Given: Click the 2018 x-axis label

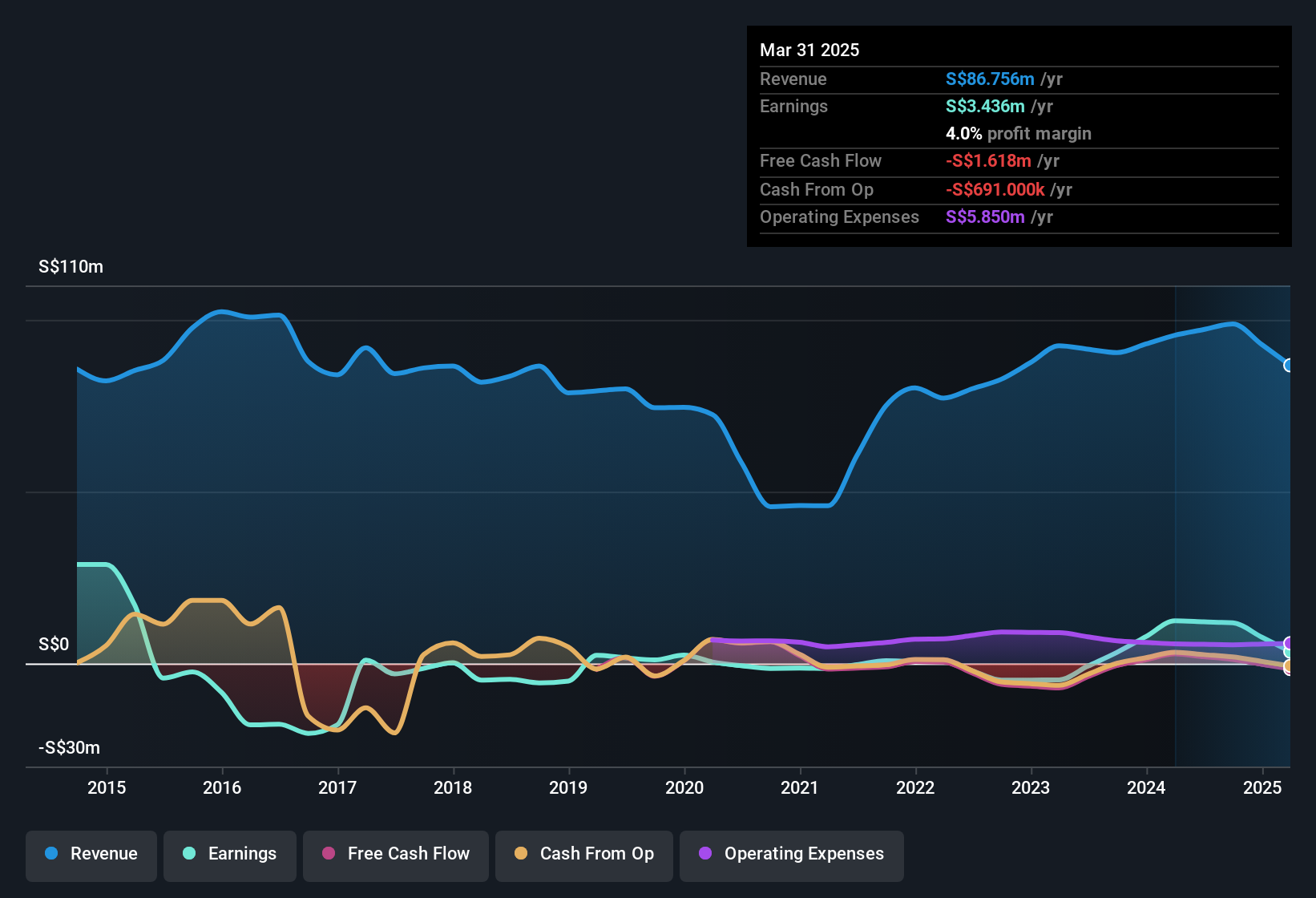Looking at the screenshot, I should tap(453, 787).
